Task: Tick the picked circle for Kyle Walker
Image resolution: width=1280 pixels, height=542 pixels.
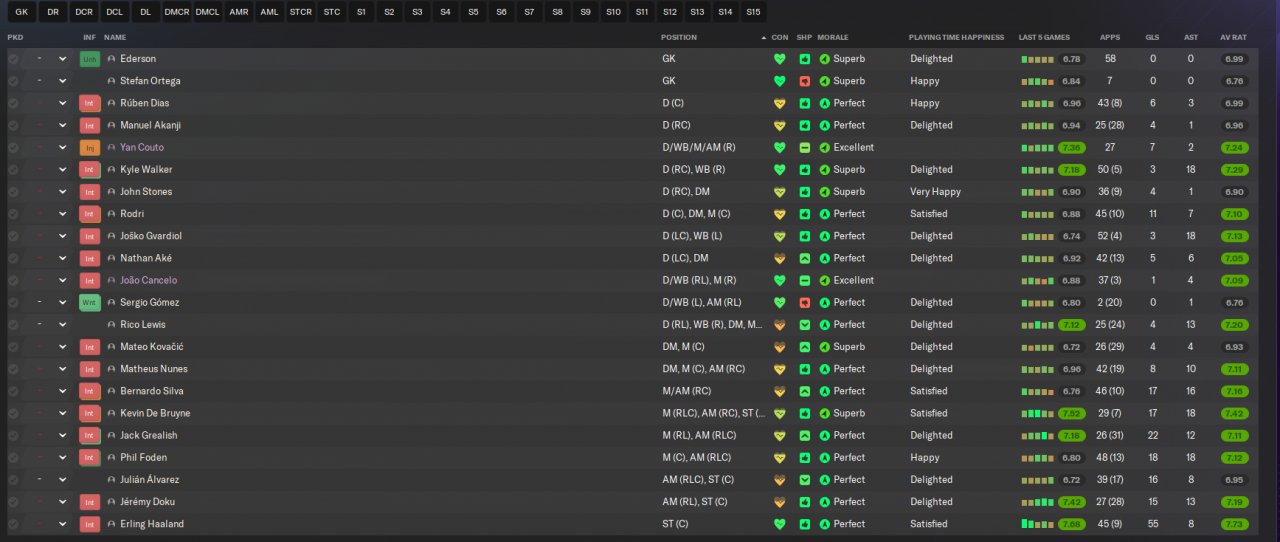Action: pyautogui.click(x=13, y=170)
